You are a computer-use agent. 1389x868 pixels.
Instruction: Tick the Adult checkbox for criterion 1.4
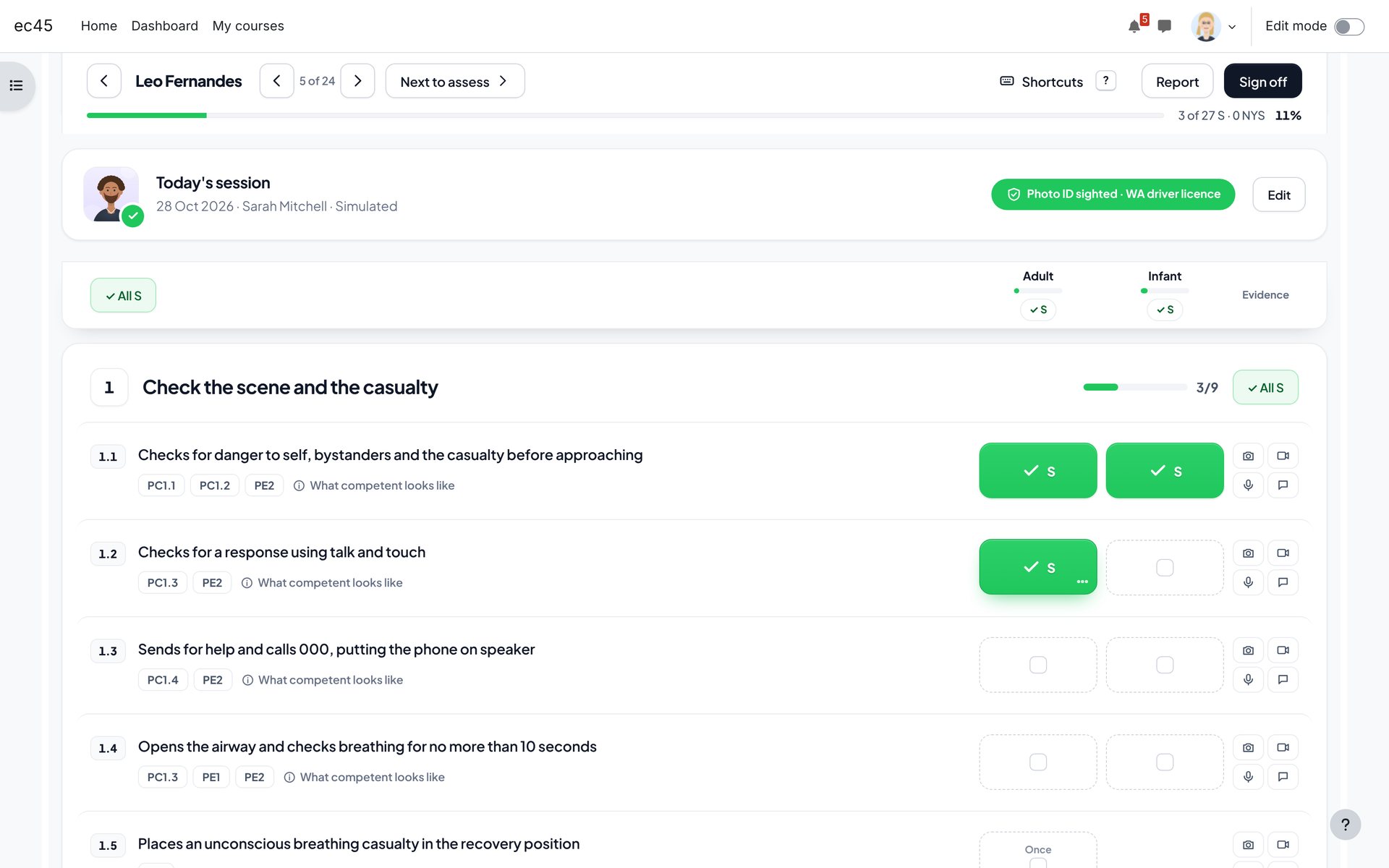(1038, 762)
